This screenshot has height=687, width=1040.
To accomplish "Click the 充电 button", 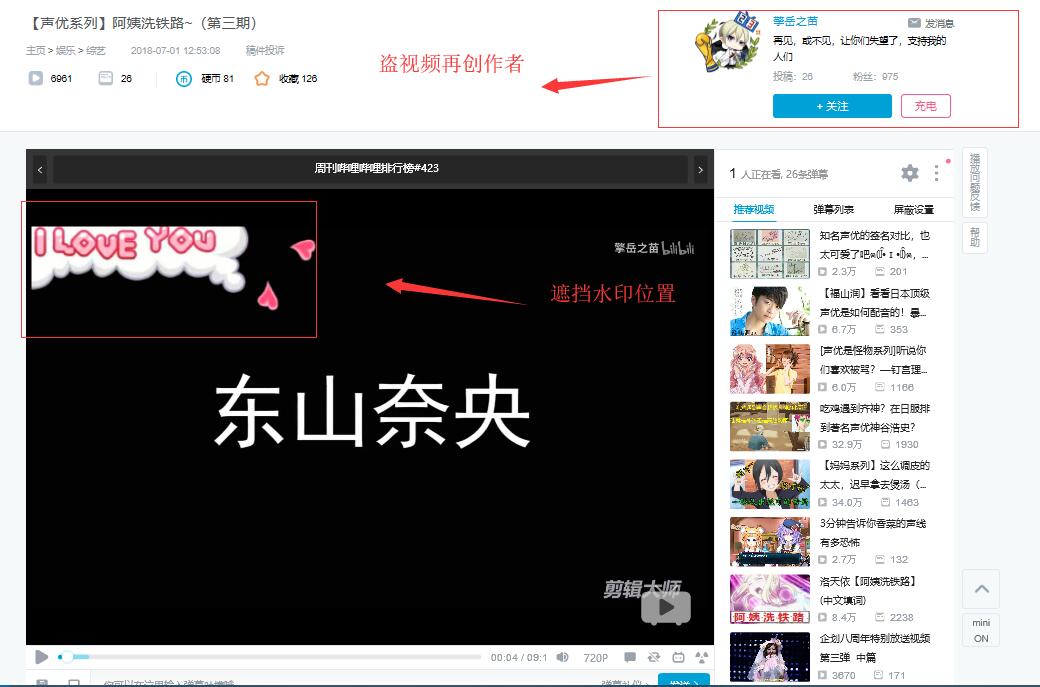I will pos(925,106).
